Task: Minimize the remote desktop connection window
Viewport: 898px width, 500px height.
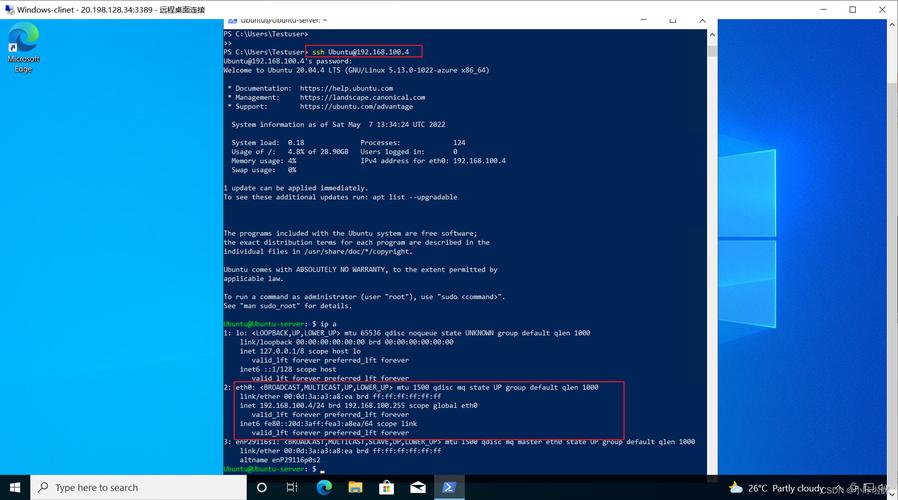Action: (x=823, y=10)
